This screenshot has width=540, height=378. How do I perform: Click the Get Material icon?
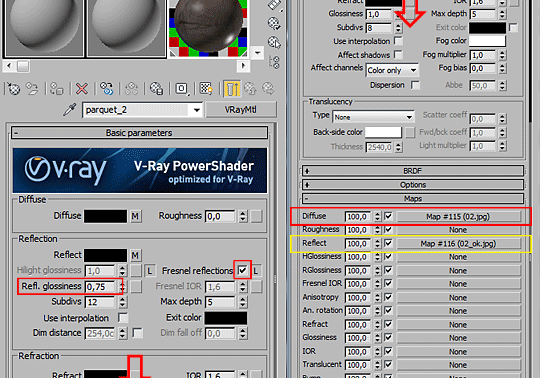tap(13, 89)
